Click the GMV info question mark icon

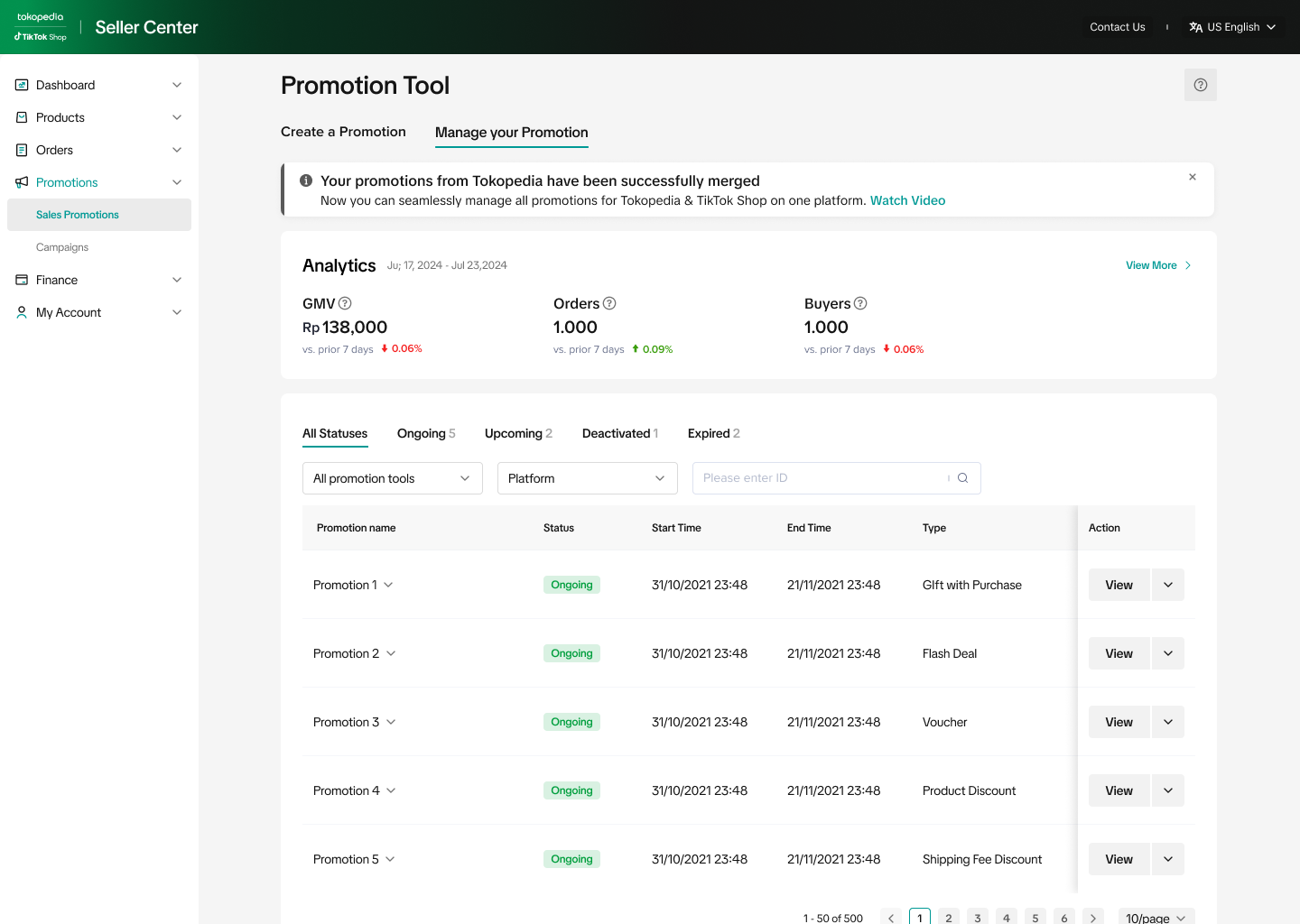pyautogui.click(x=345, y=303)
